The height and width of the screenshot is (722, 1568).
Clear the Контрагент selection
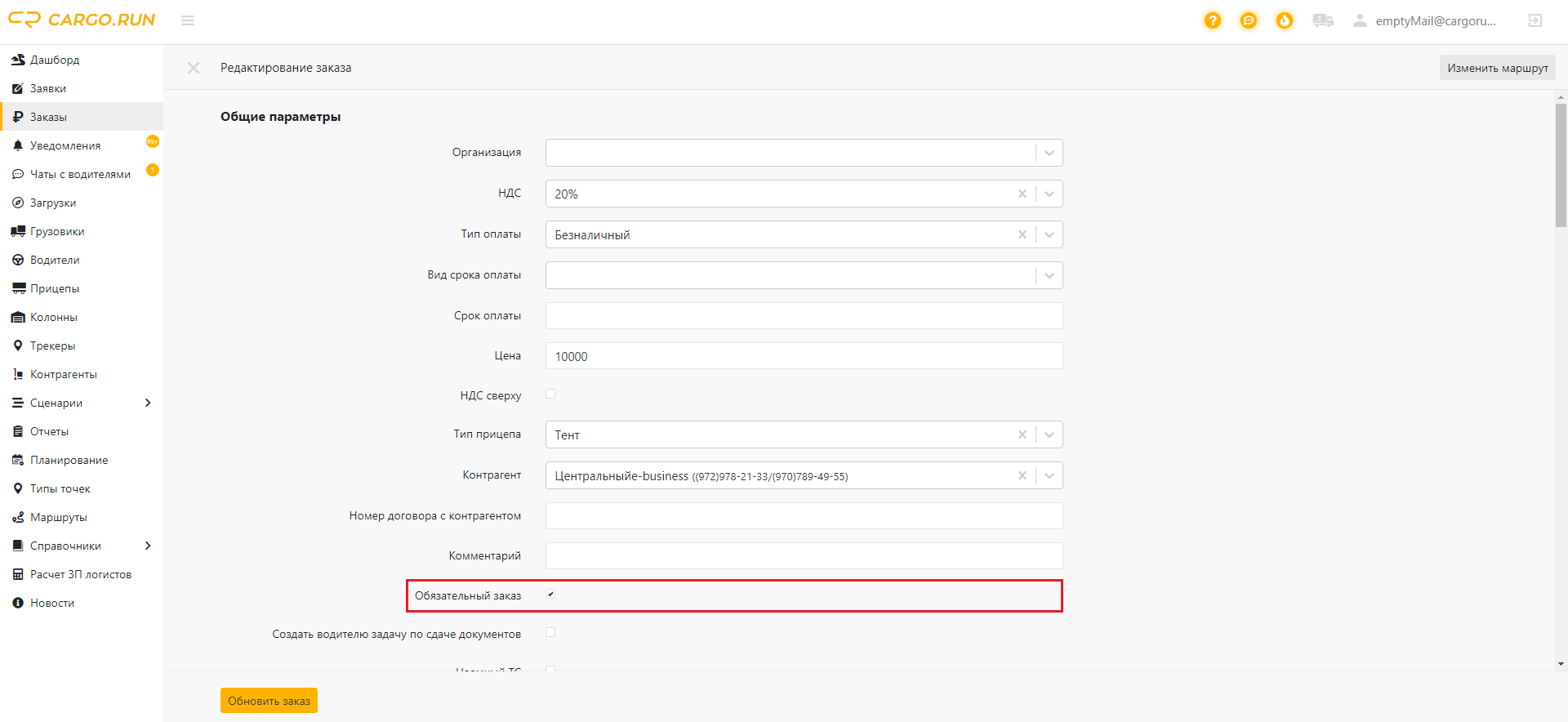(1022, 475)
